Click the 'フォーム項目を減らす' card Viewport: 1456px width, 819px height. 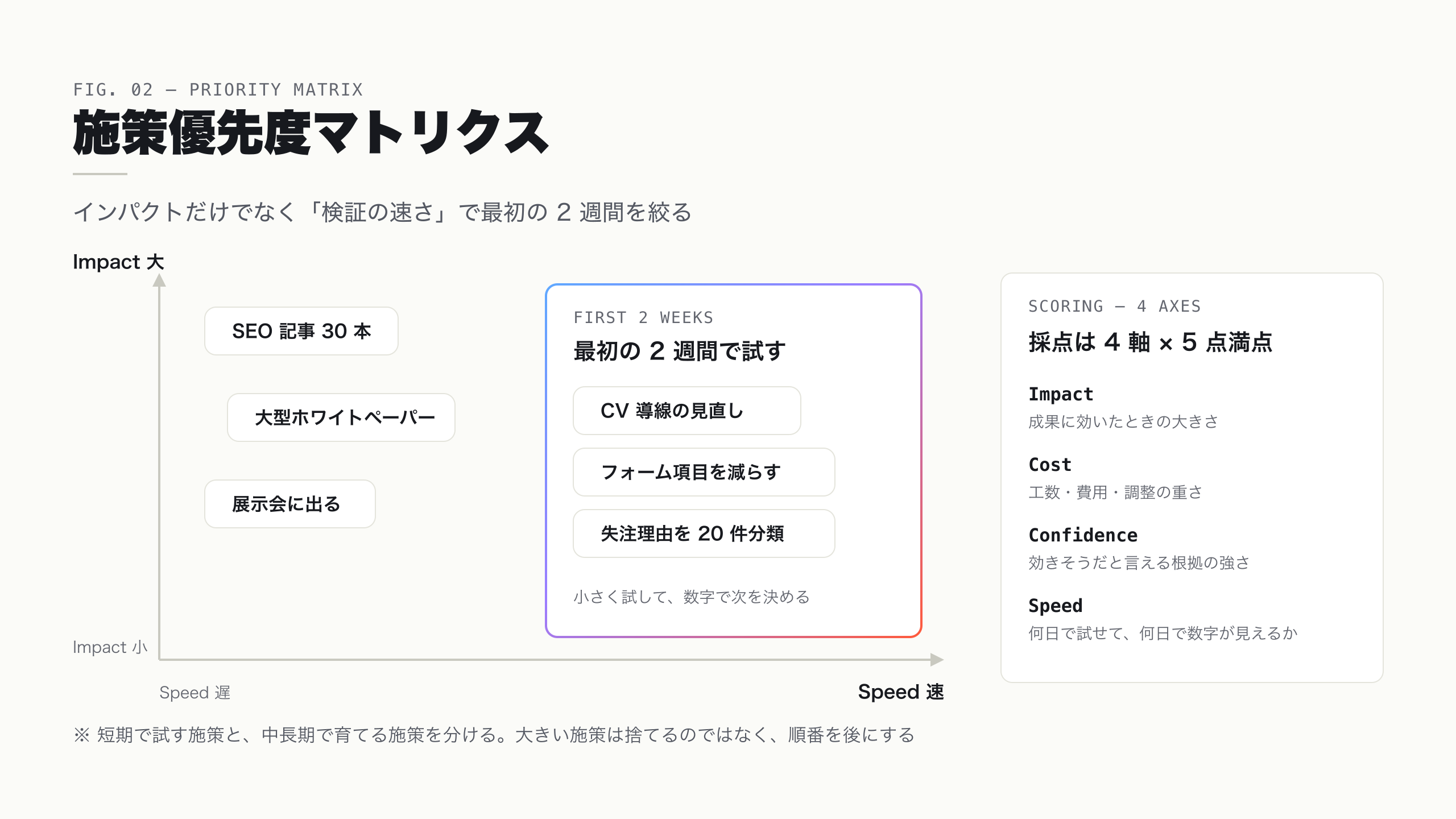704,472
